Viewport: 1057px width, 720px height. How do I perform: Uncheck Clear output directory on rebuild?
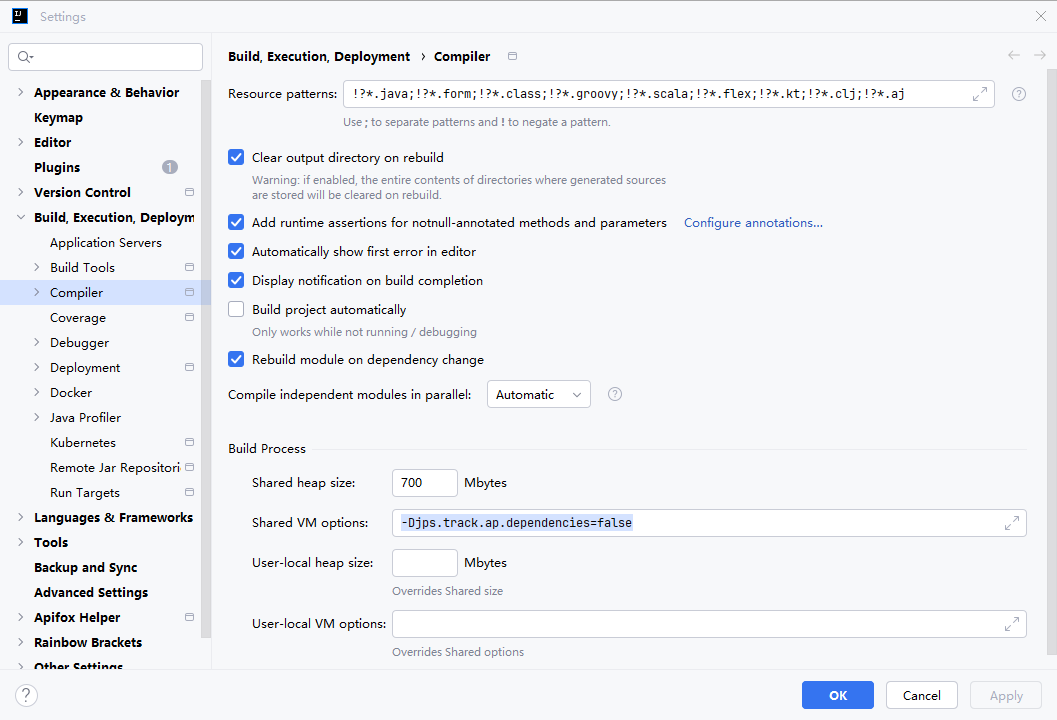coord(236,157)
